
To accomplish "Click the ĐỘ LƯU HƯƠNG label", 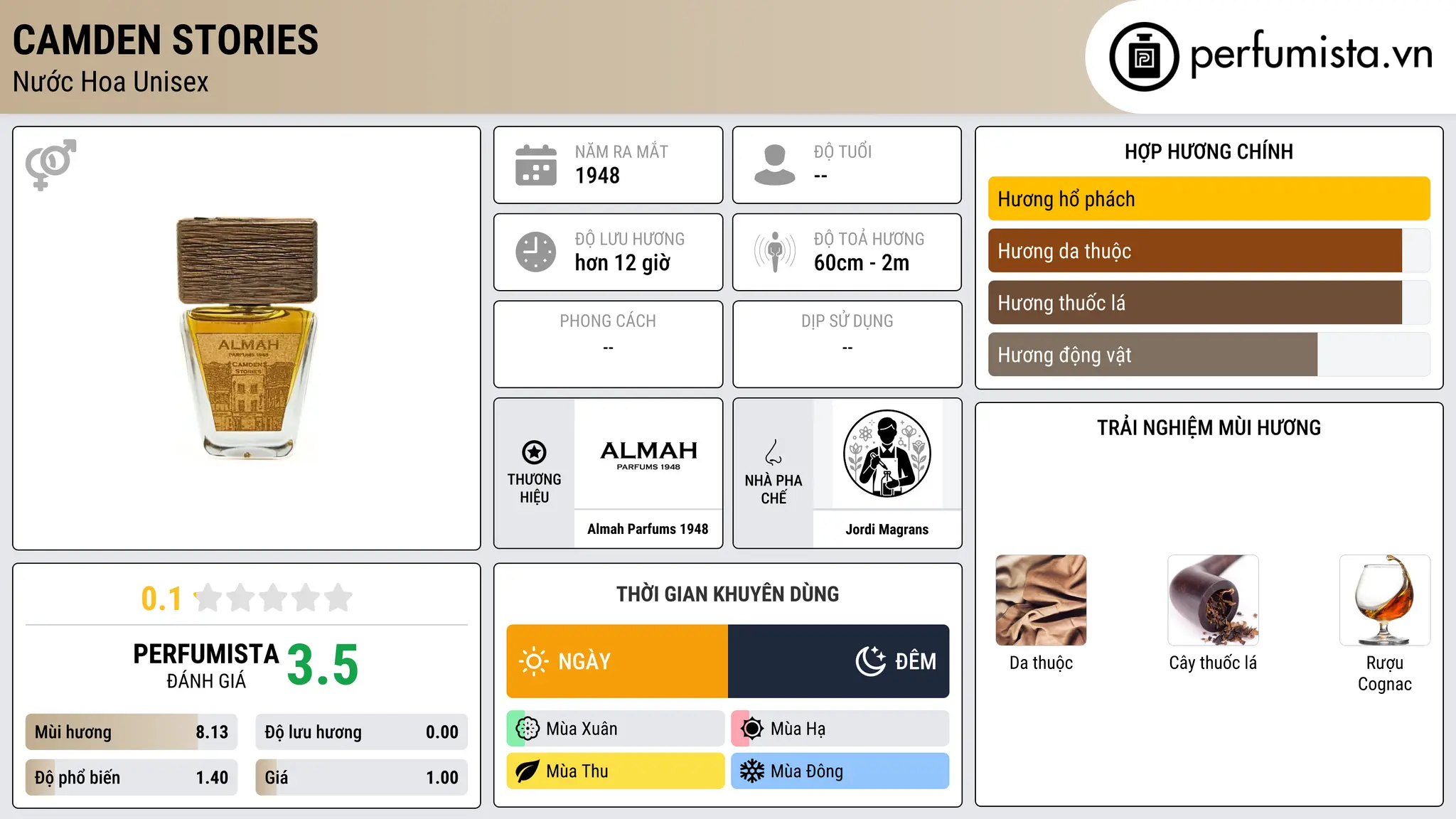I will 630,239.
